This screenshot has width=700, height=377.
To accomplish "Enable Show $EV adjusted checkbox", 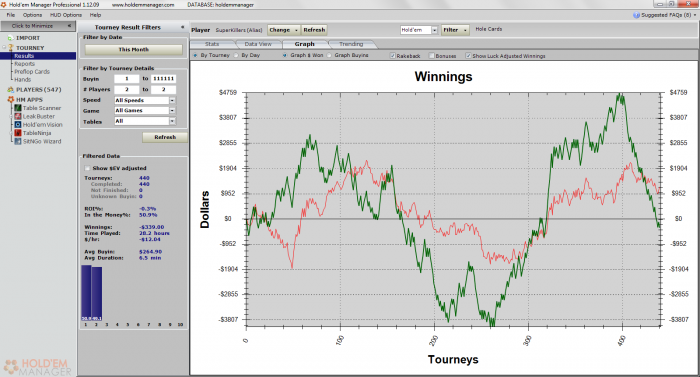I will click(x=88, y=168).
